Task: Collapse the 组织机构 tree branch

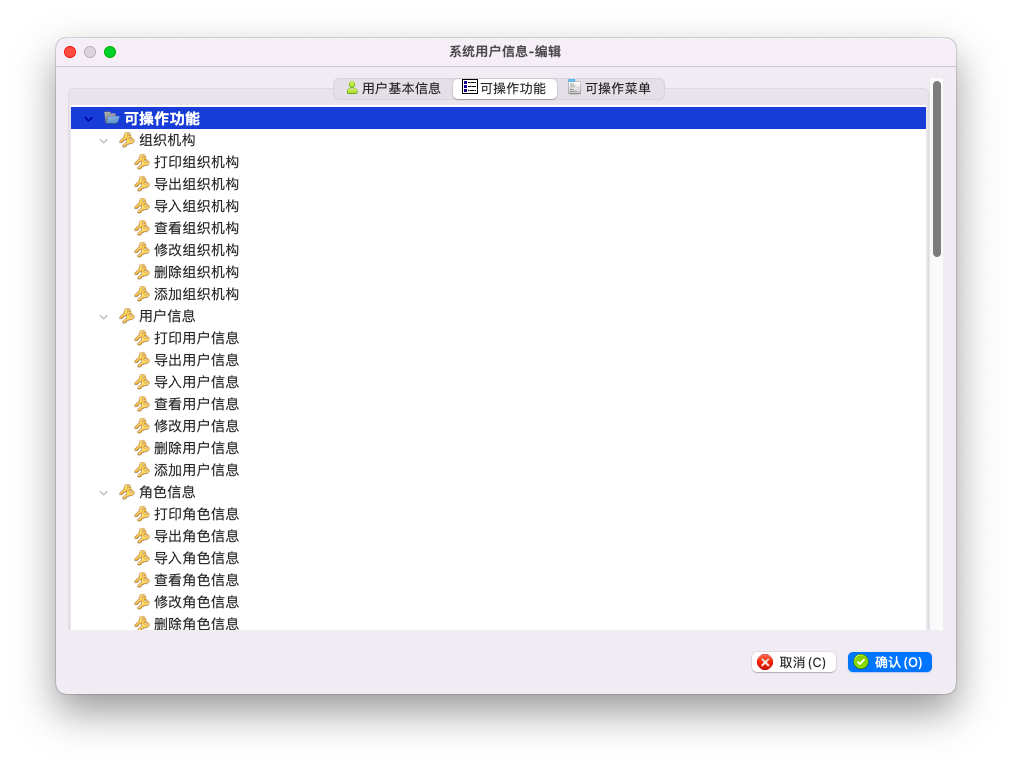Action: coord(103,141)
